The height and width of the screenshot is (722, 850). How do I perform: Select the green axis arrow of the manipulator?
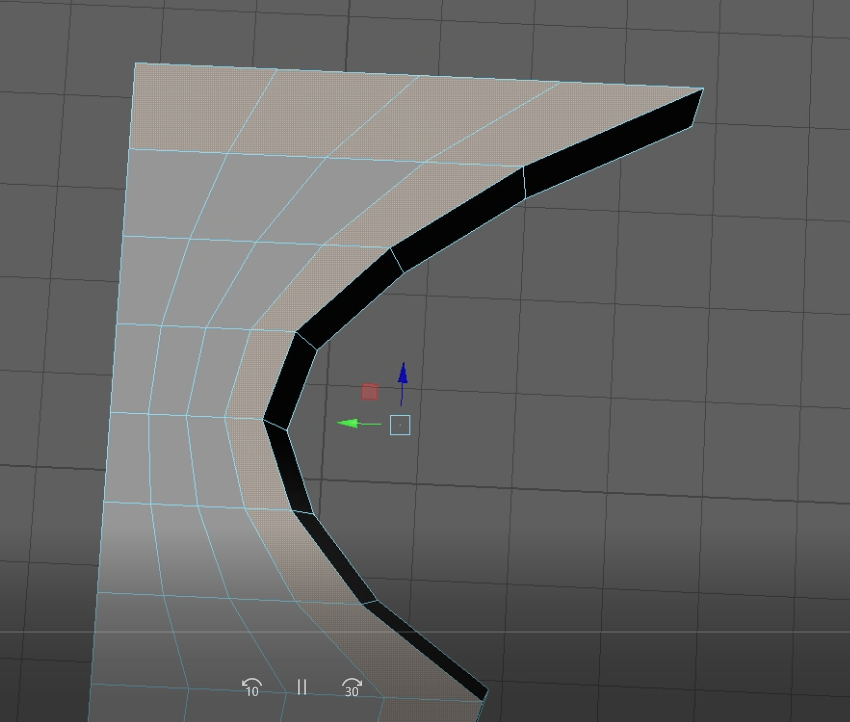click(348, 424)
